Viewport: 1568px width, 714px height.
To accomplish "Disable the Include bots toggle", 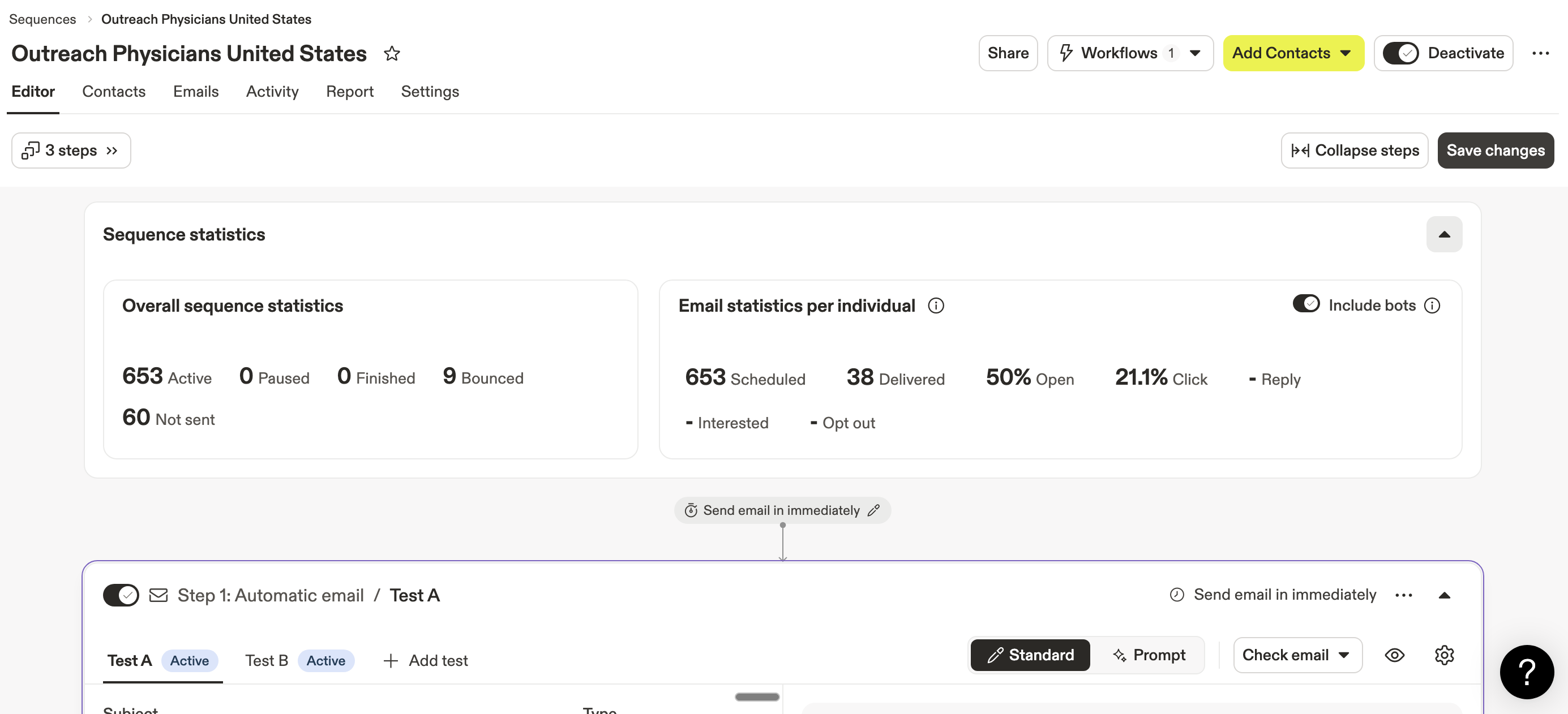I will tap(1306, 304).
